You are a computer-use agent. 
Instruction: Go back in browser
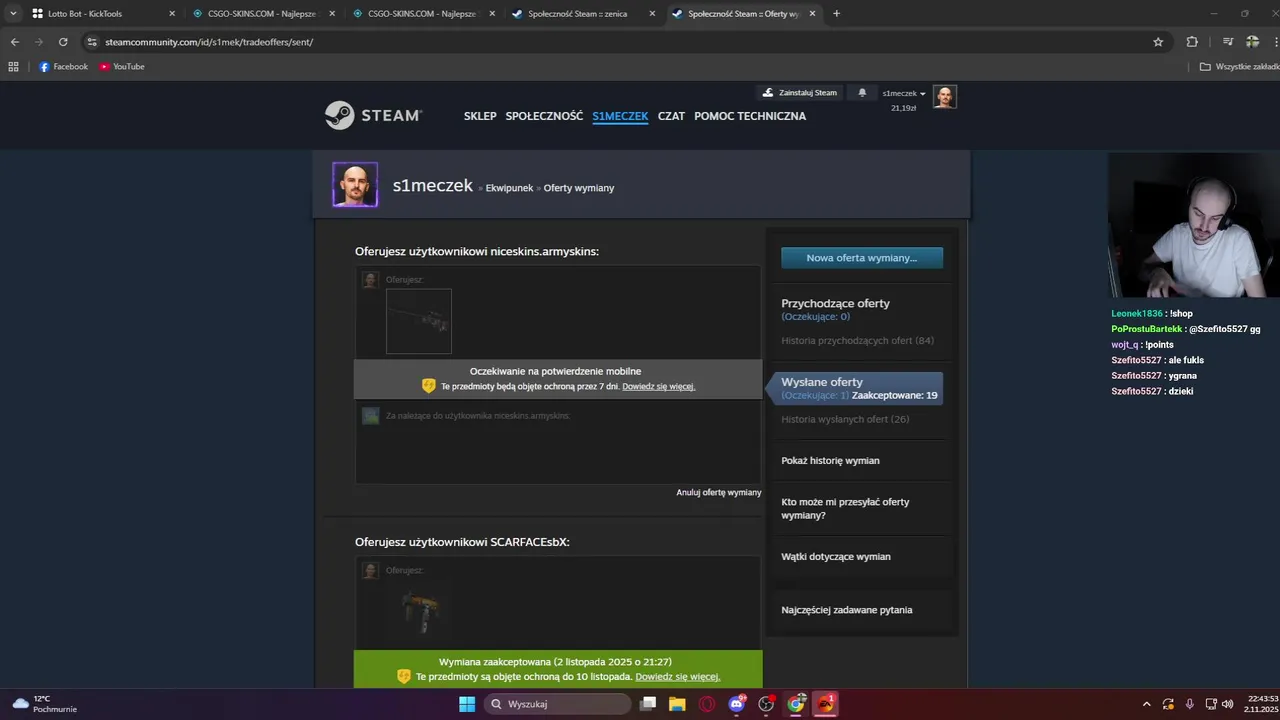pyautogui.click(x=14, y=42)
